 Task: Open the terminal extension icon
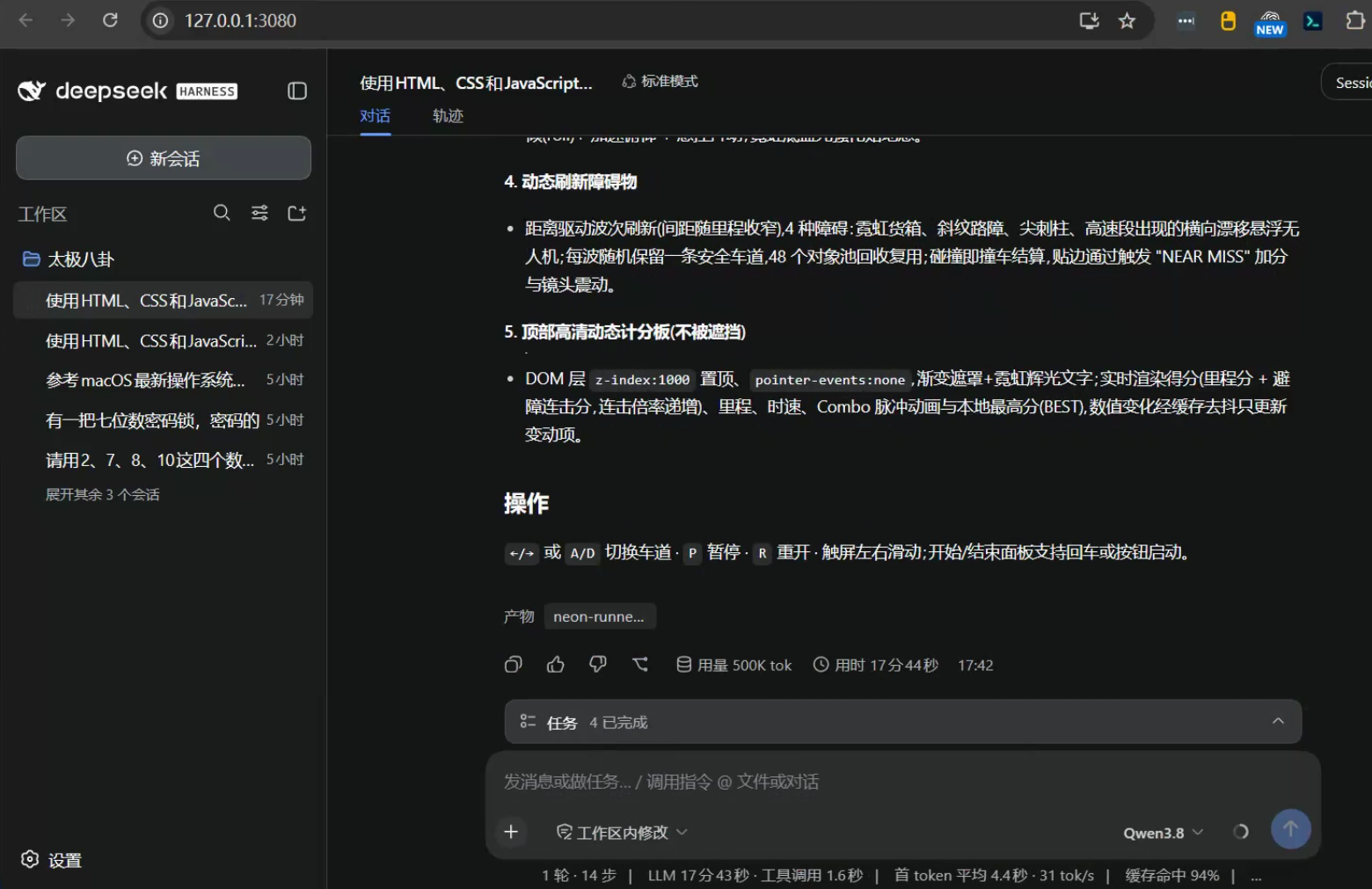1313,21
